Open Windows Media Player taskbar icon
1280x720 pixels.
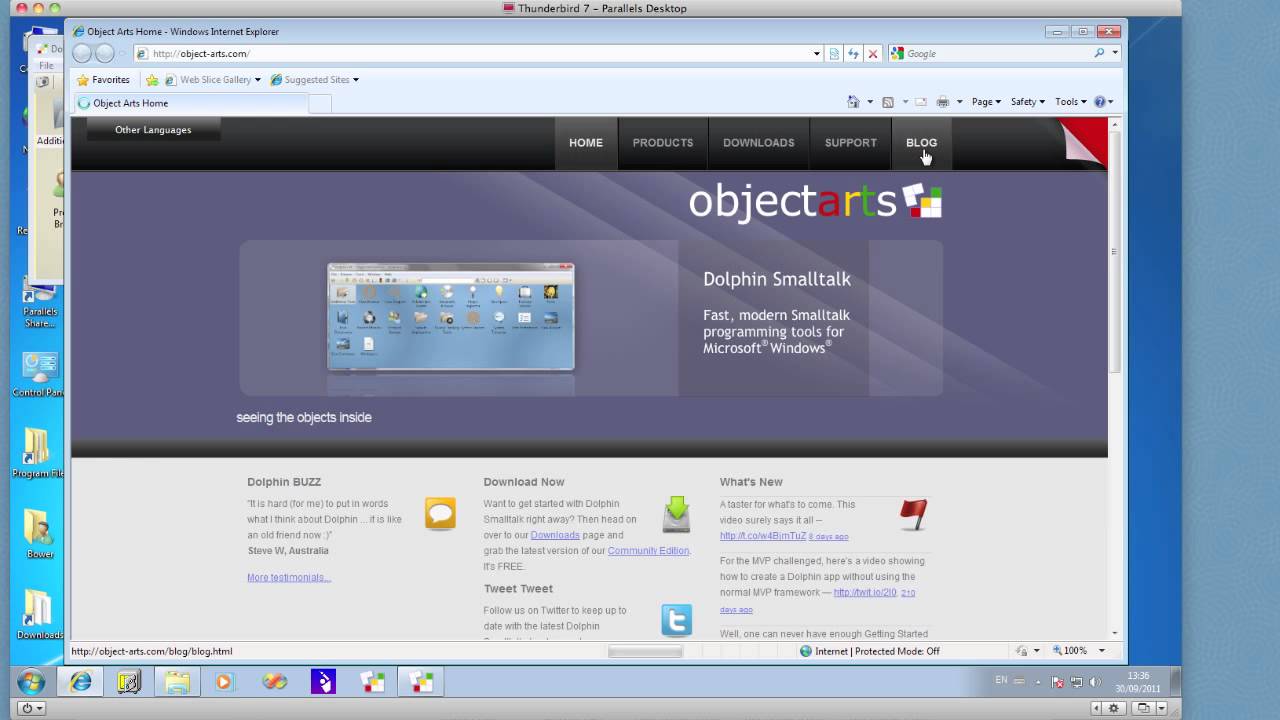pyautogui.click(x=224, y=682)
